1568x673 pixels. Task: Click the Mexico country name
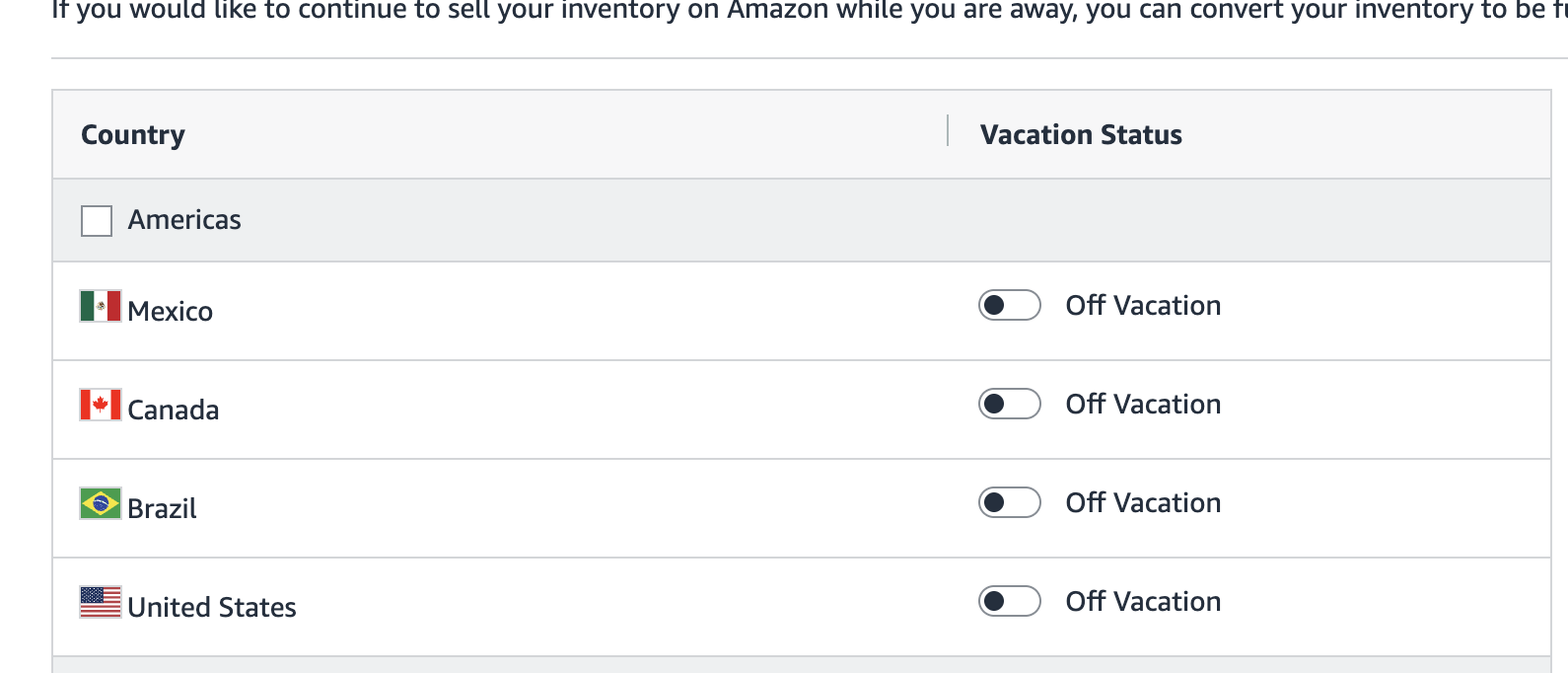[x=170, y=311]
